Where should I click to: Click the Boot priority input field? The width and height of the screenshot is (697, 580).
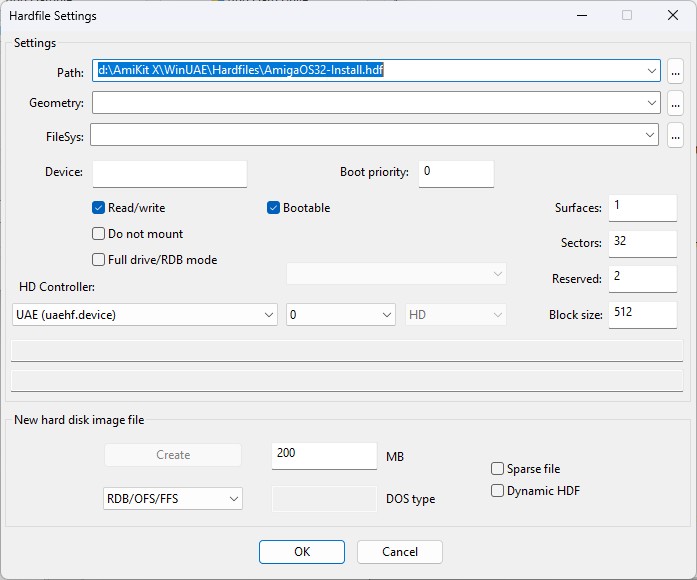(x=456, y=173)
